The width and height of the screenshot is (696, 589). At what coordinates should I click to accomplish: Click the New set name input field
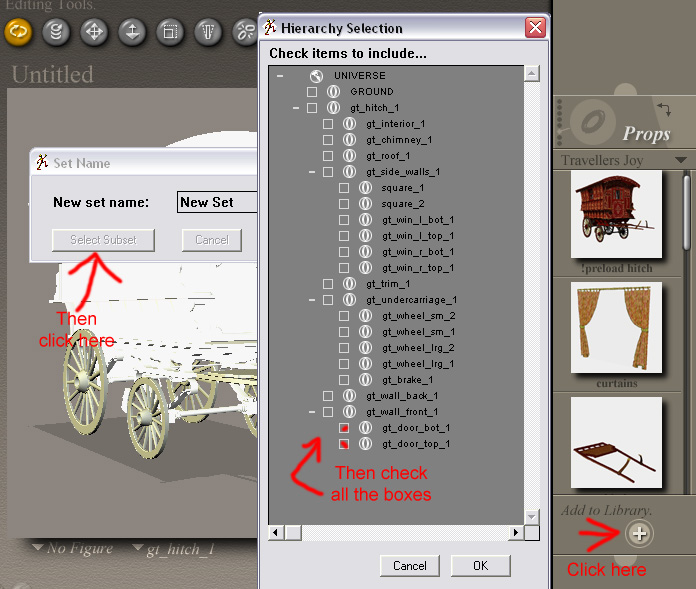217,202
